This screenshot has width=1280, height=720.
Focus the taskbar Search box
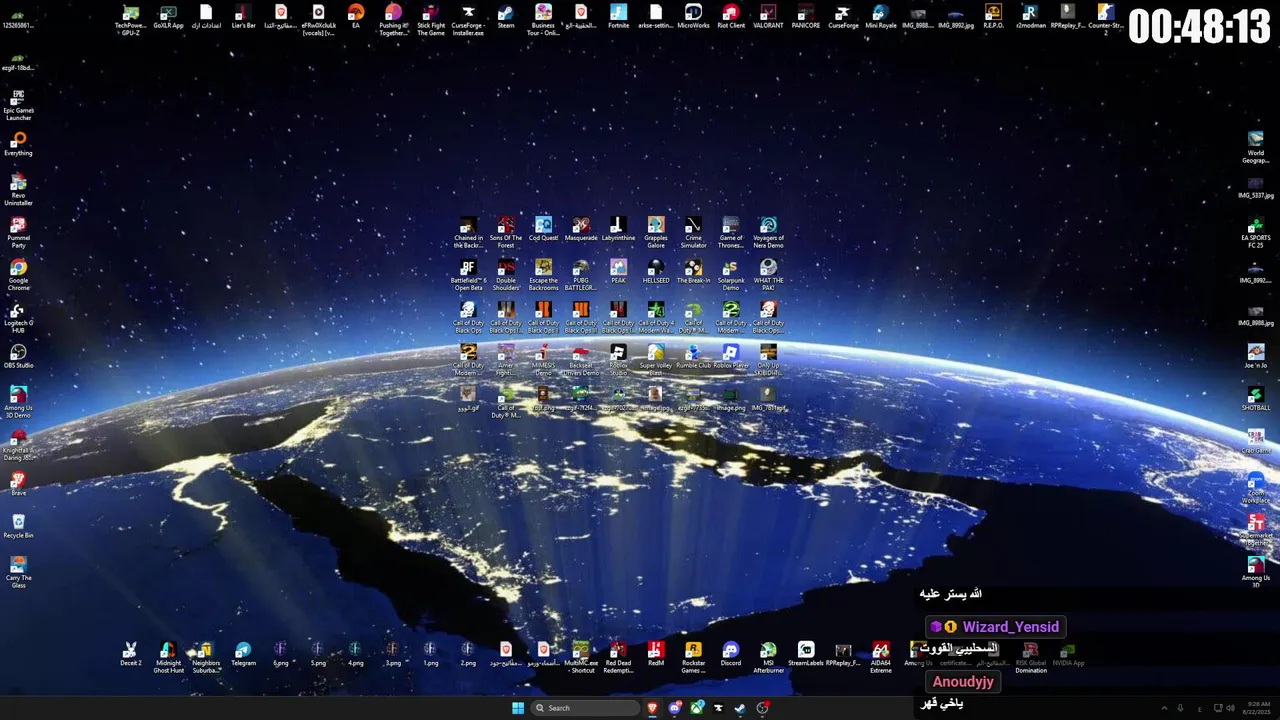[586, 708]
